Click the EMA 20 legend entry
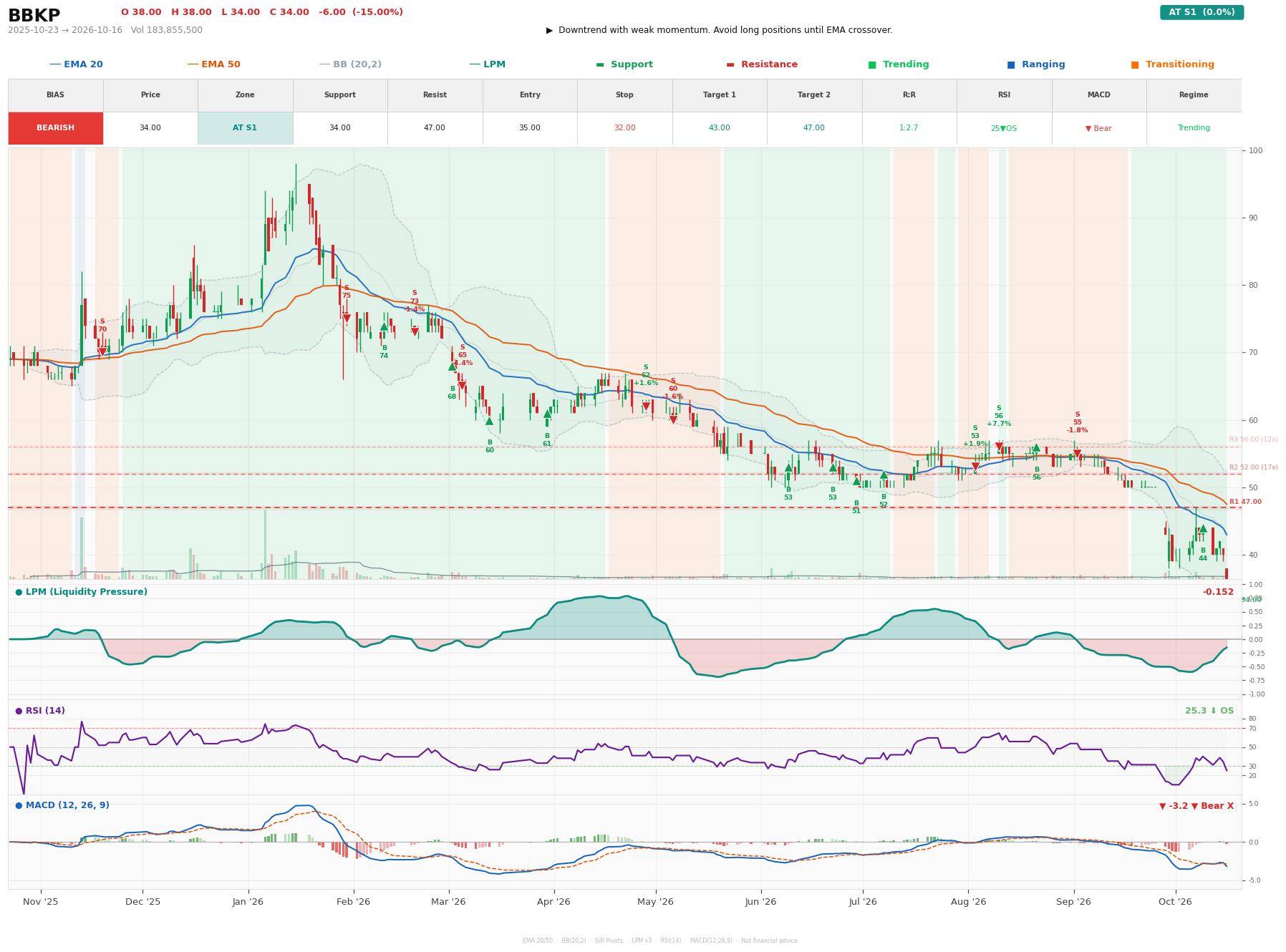This screenshot has width=1286, height=952. tap(76, 64)
